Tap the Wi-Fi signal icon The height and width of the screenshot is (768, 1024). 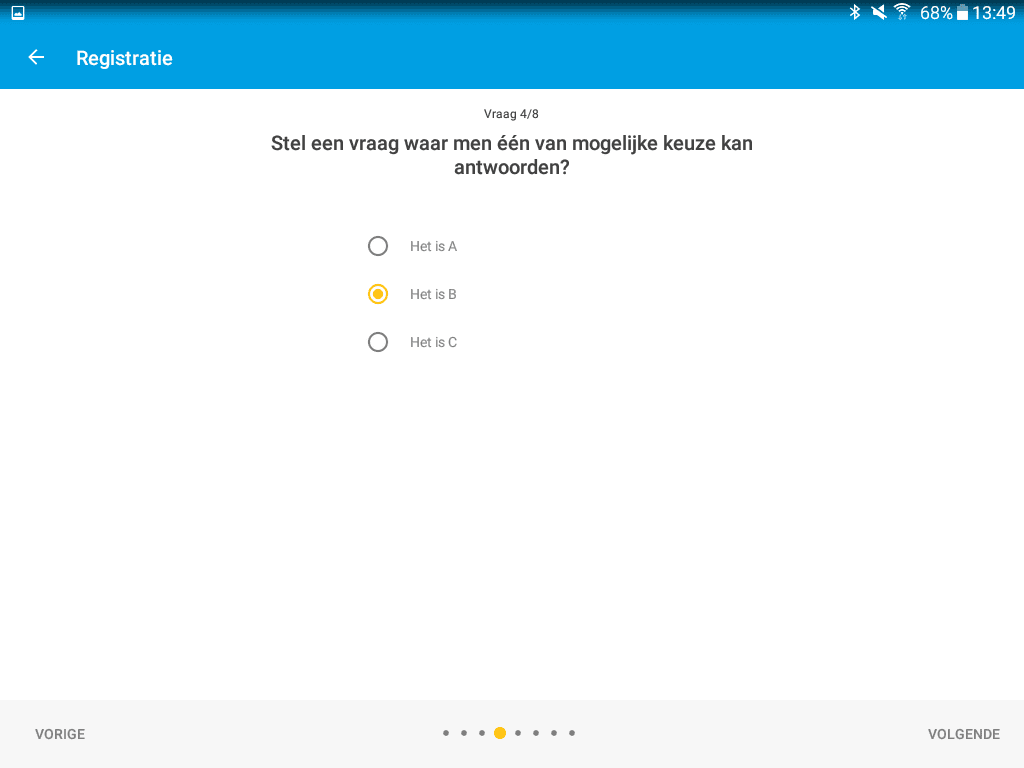[902, 13]
